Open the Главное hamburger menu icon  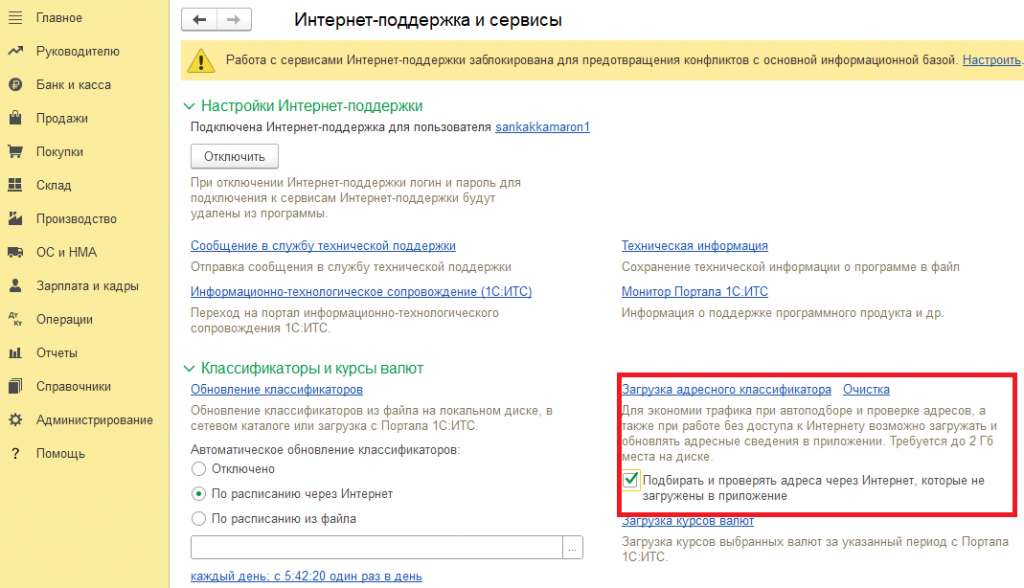pos(15,18)
